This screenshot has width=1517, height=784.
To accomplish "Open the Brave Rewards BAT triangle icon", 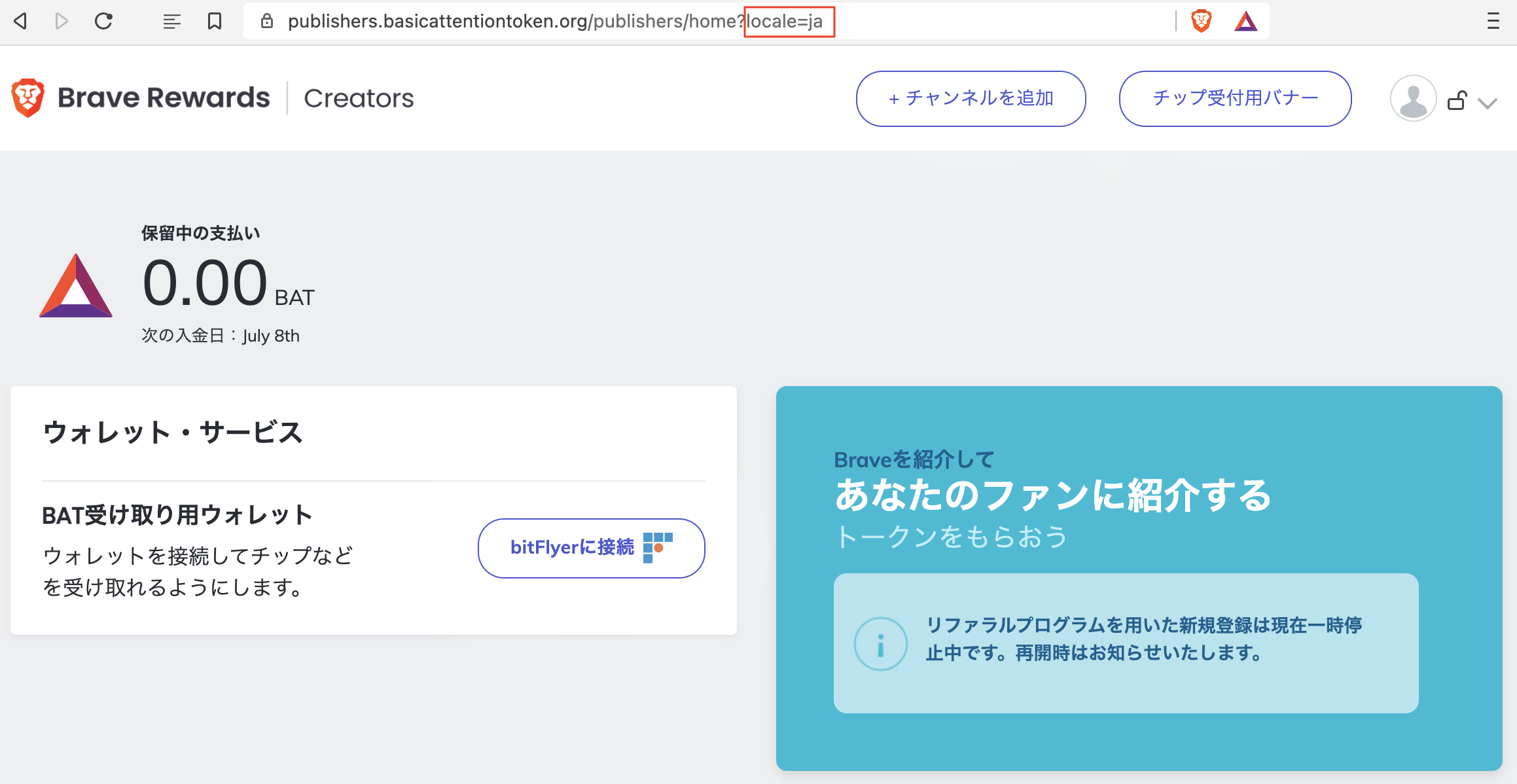I will point(1245,22).
